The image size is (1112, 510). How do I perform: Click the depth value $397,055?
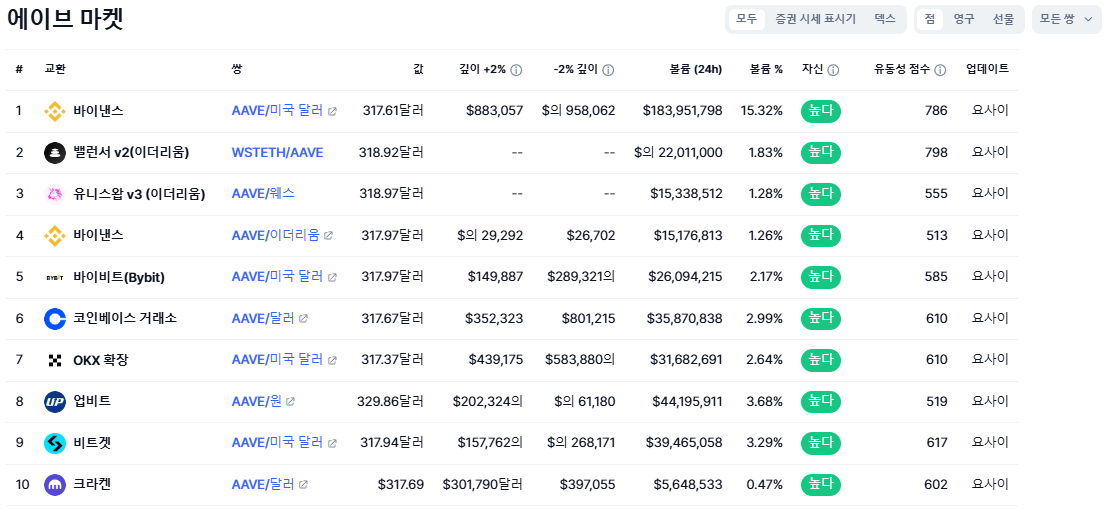point(587,484)
